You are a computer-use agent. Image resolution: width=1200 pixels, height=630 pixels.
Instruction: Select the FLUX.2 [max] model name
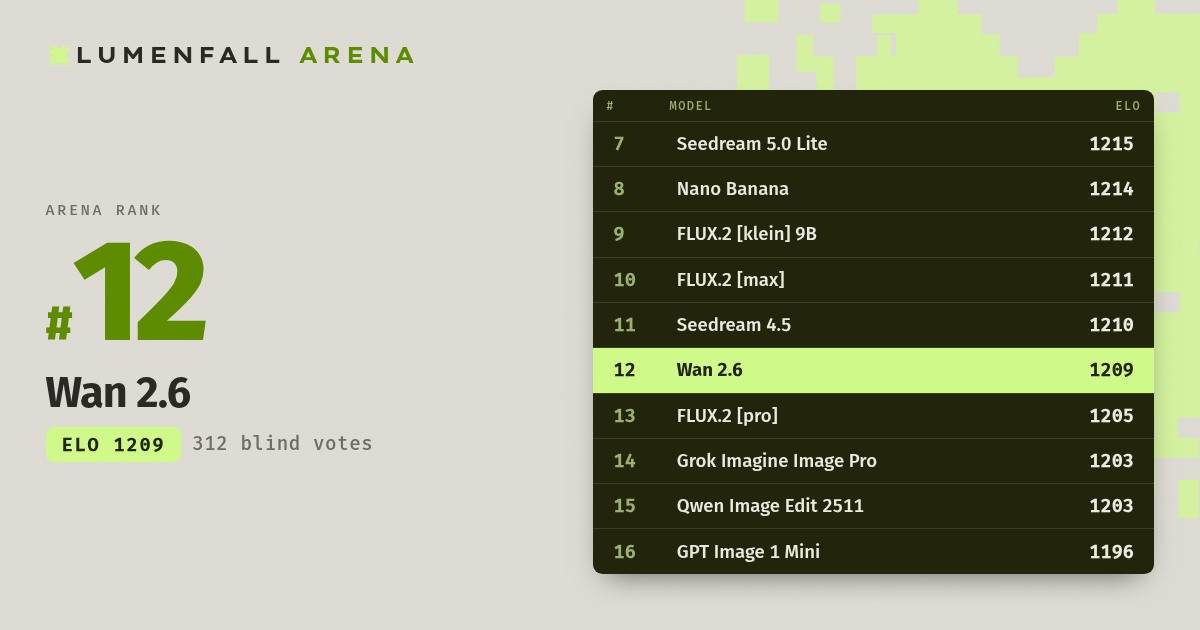(731, 280)
